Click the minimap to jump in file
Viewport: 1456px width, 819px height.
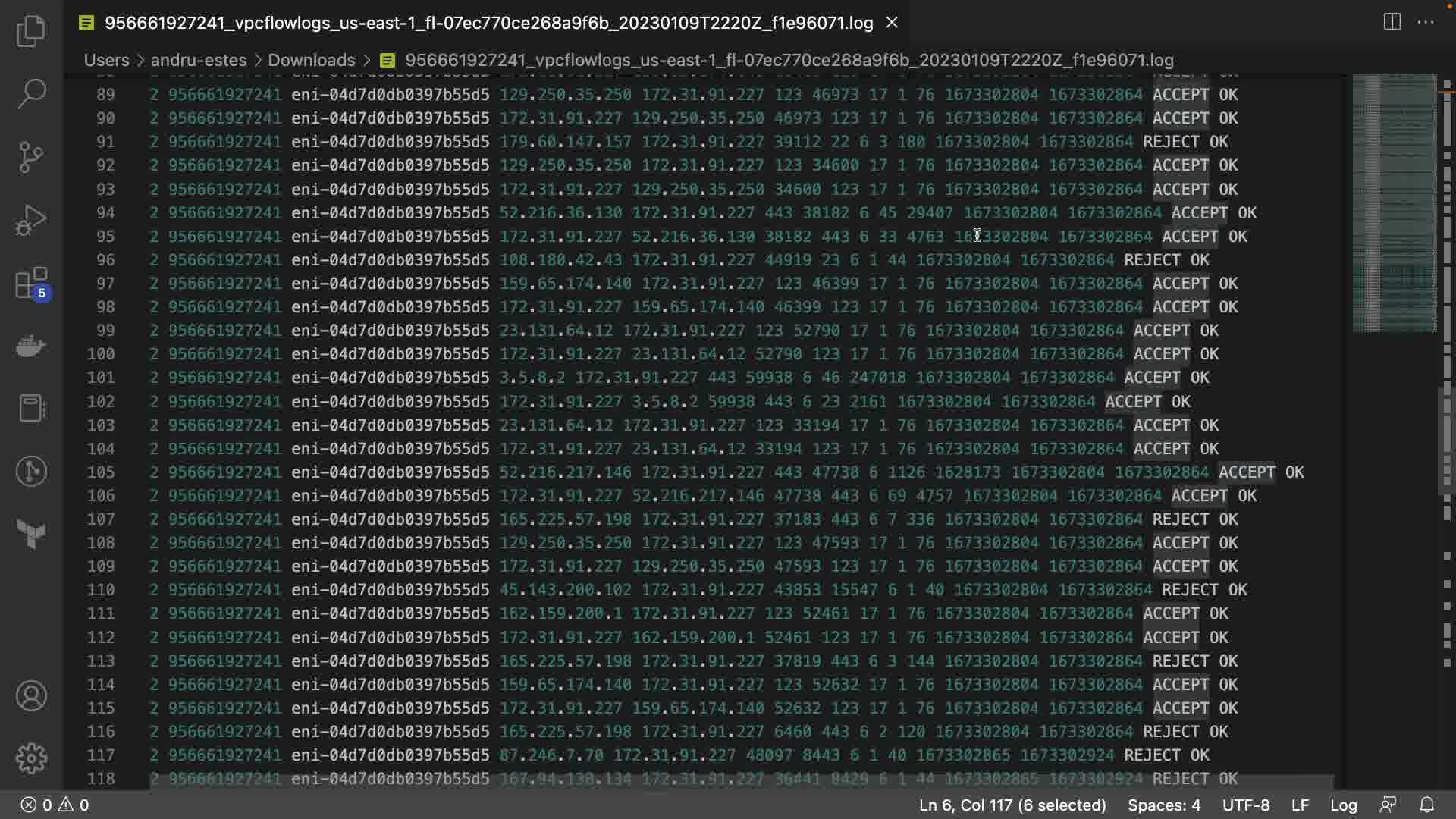pyautogui.click(x=1394, y=205)
